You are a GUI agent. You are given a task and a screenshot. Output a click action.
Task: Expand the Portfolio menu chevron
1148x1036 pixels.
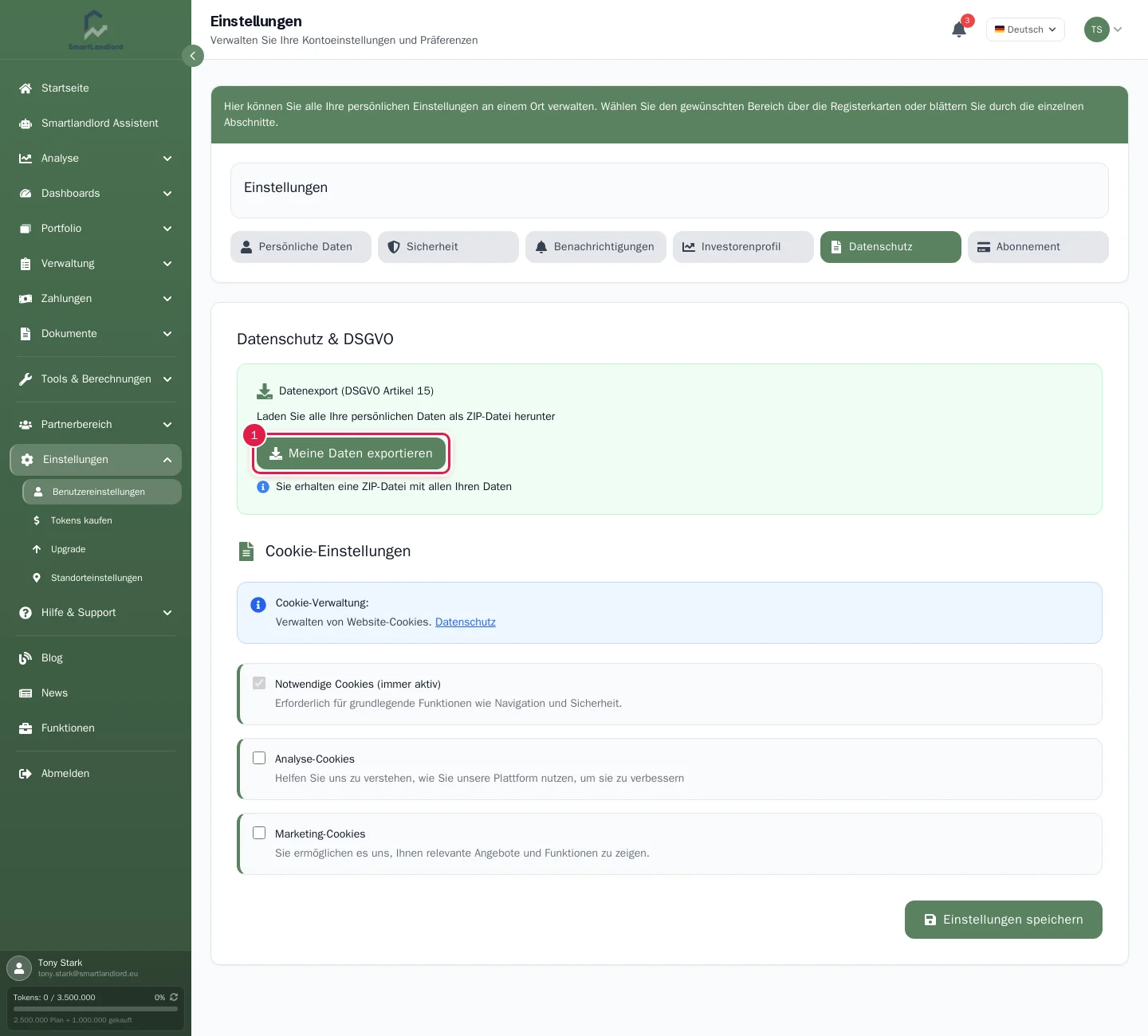(x=167, y=229)
